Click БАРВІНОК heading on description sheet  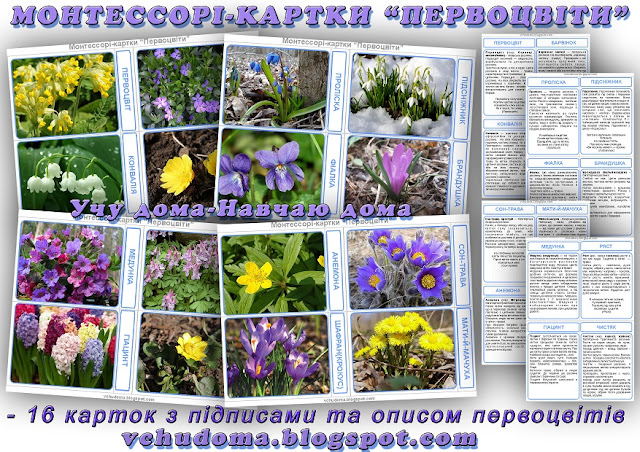(562, 42)
